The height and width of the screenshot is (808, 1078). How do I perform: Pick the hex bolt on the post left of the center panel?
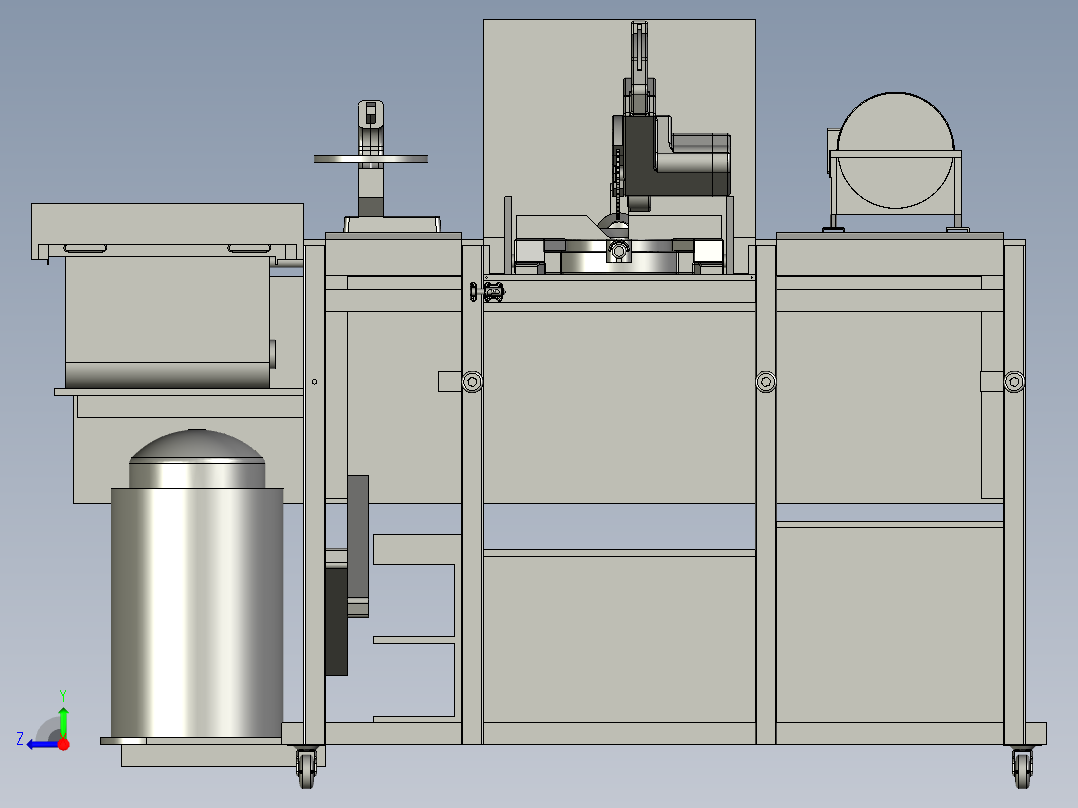(x=472, y=382)
